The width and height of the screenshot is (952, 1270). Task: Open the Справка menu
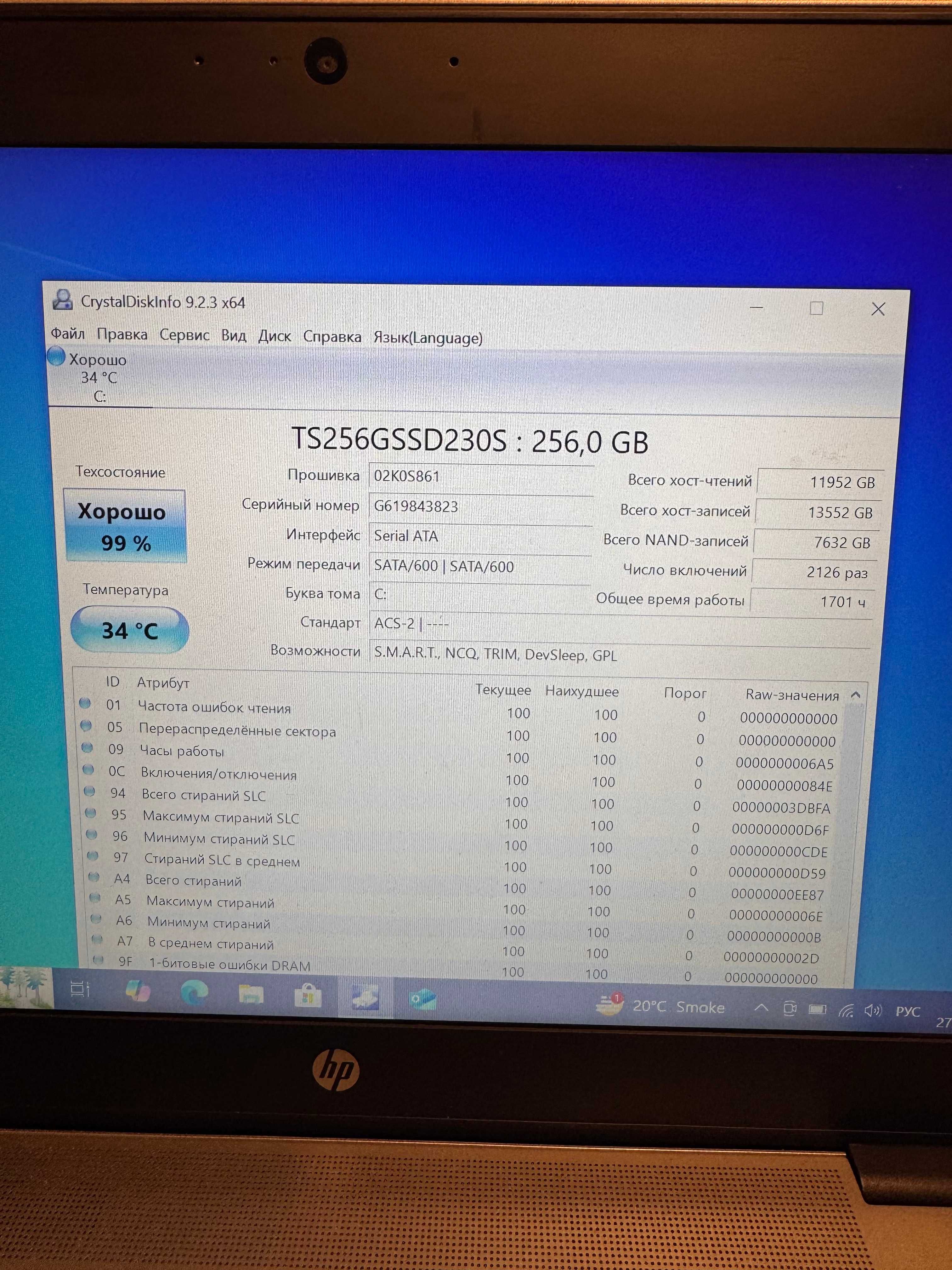pos(332,336)
